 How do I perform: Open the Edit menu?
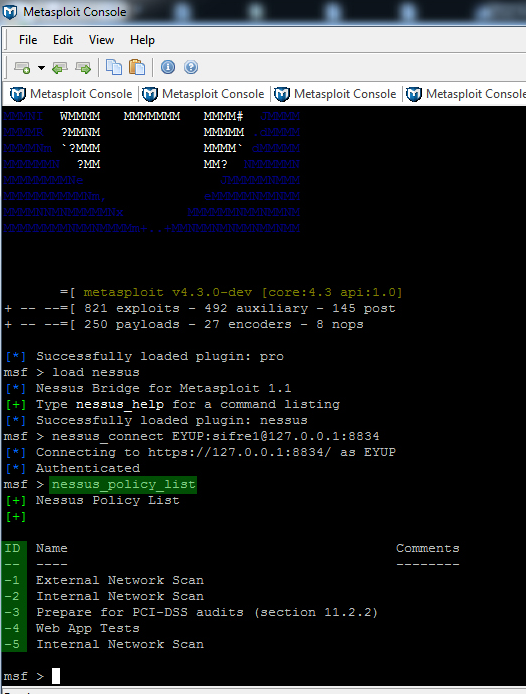63,40
